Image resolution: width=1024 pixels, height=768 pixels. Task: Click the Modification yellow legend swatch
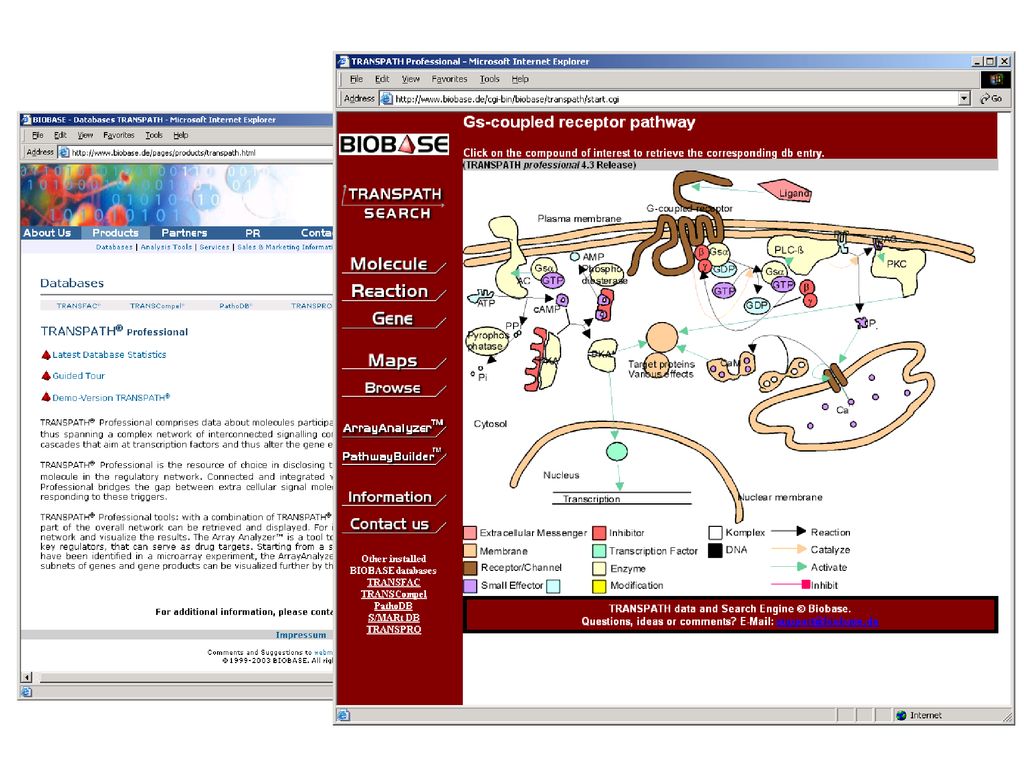(x=599, y=586)
